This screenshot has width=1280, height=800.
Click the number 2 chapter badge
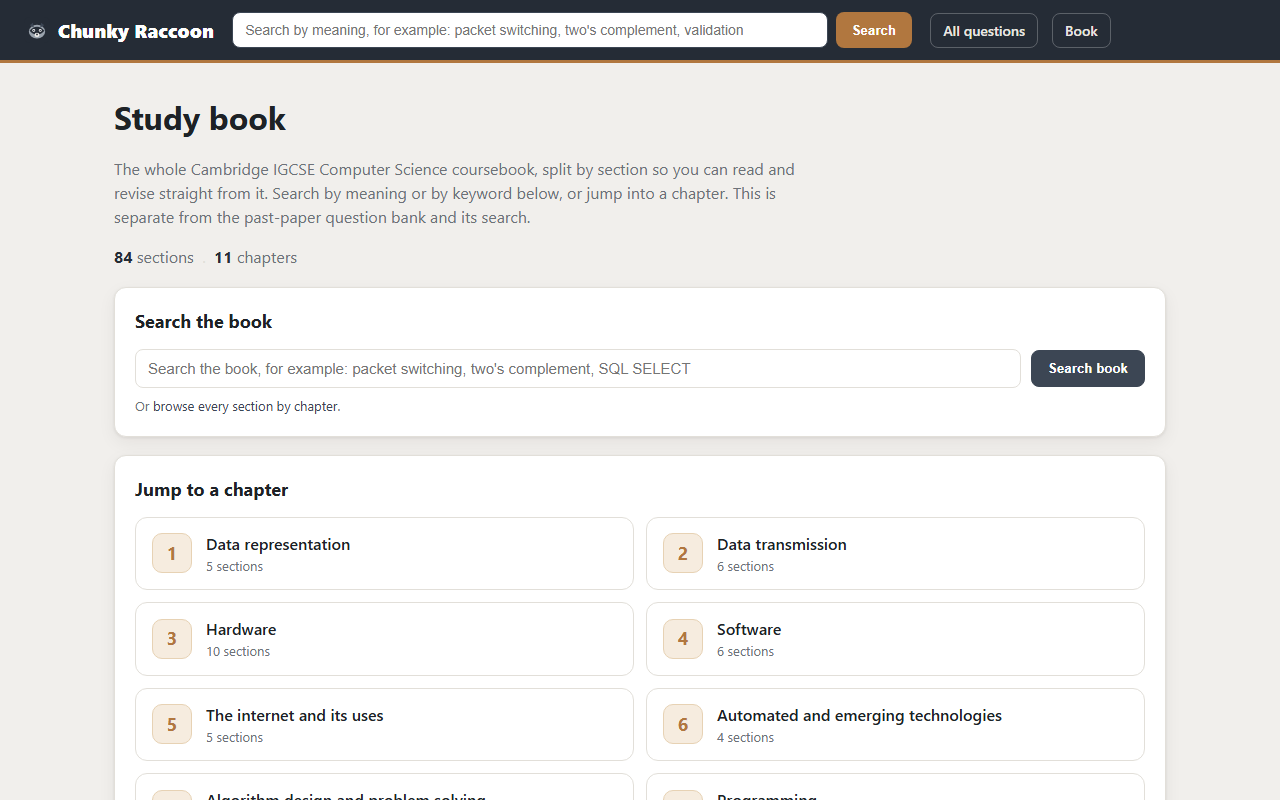pyautogui.click(x=683, y=553)
